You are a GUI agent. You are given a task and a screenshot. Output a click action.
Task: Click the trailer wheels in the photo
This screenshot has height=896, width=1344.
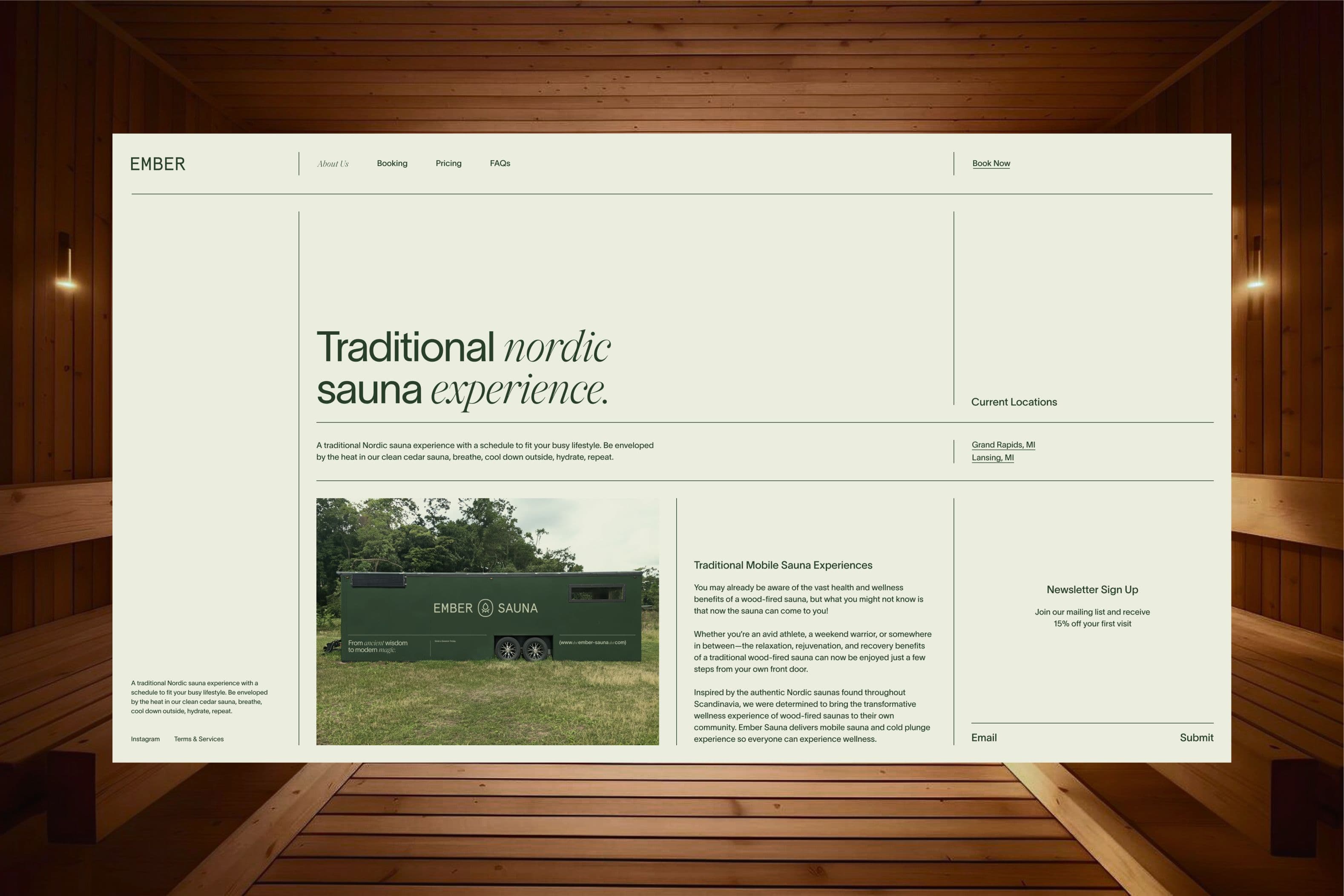pyautogui.click(x=521, y=650)
